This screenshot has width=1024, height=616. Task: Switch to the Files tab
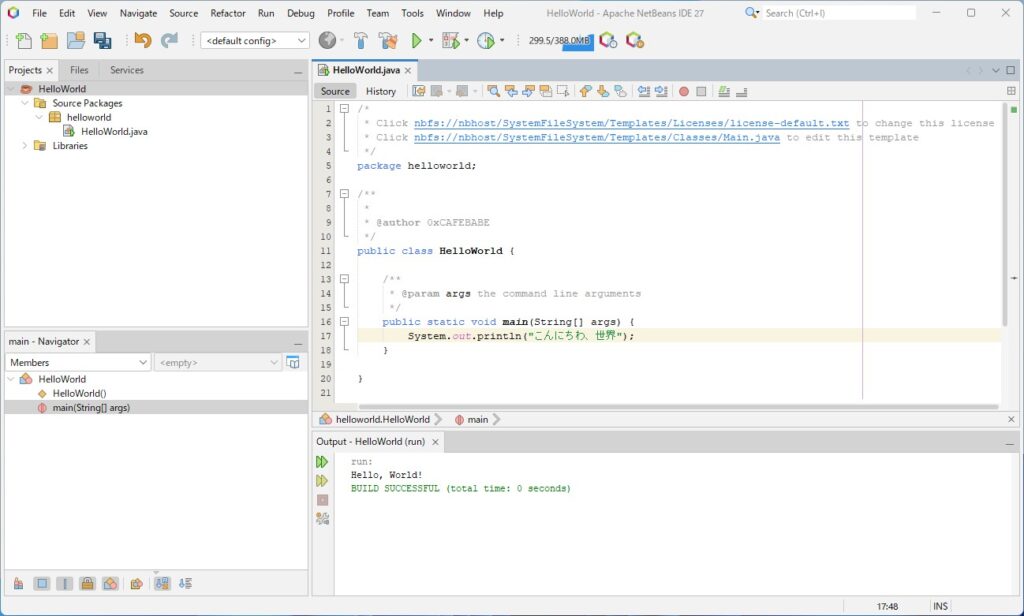pyautogui.click(x=79, y=70)
